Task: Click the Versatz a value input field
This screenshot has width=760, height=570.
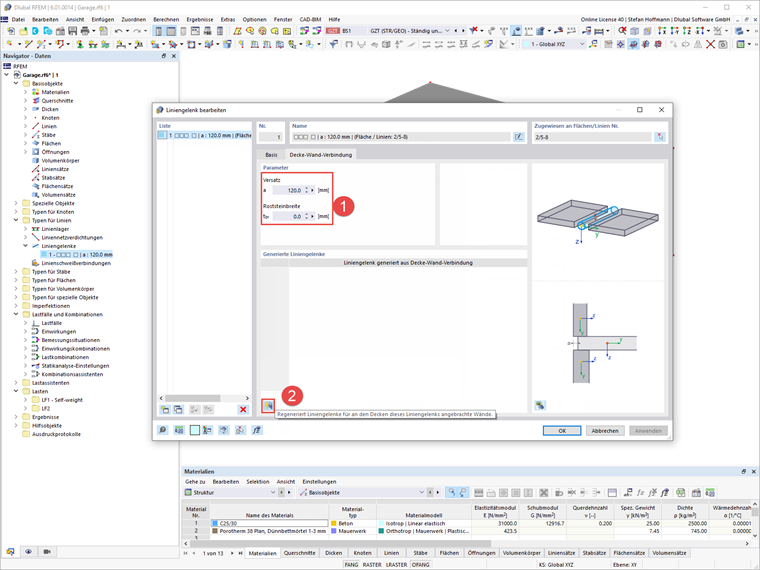Action: 288,190
